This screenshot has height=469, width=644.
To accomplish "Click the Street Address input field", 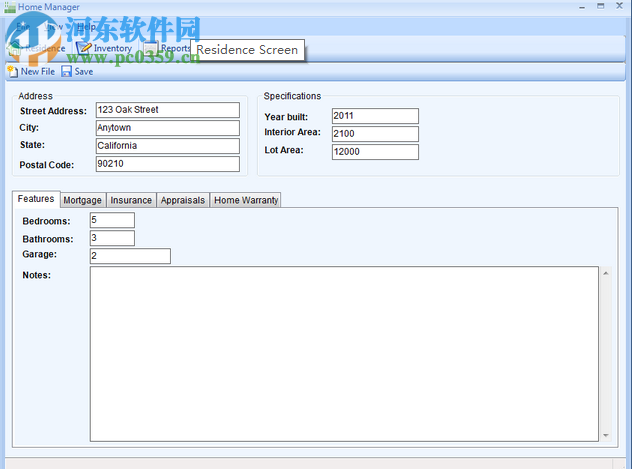I will 168,110.
